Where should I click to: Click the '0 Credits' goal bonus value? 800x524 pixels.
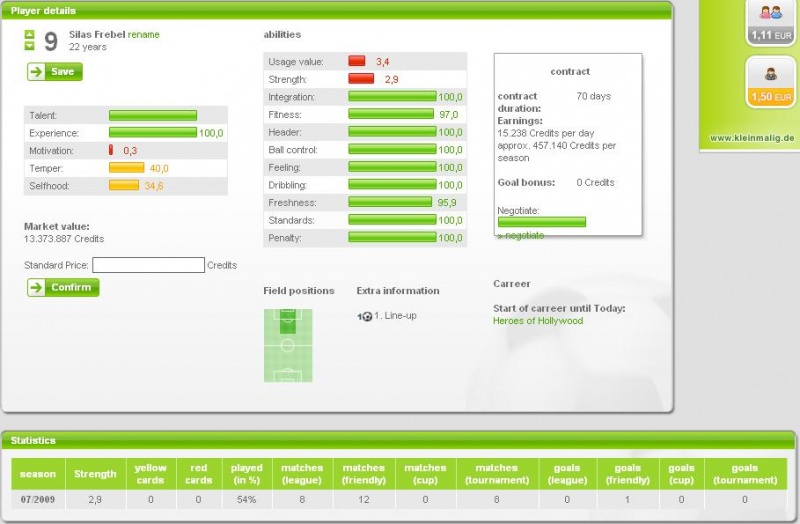pos(595,182)
